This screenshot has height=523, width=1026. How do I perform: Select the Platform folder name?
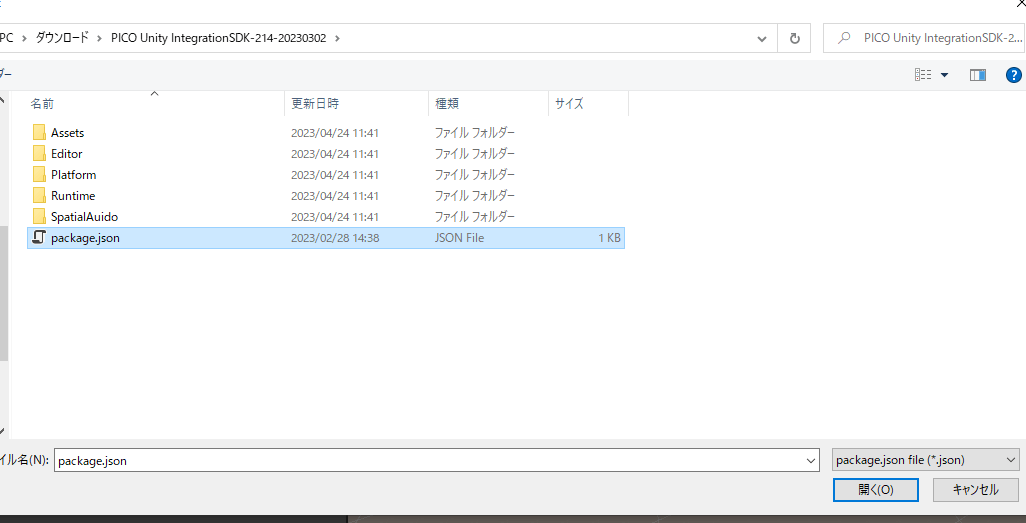click(x=73, y=175)
